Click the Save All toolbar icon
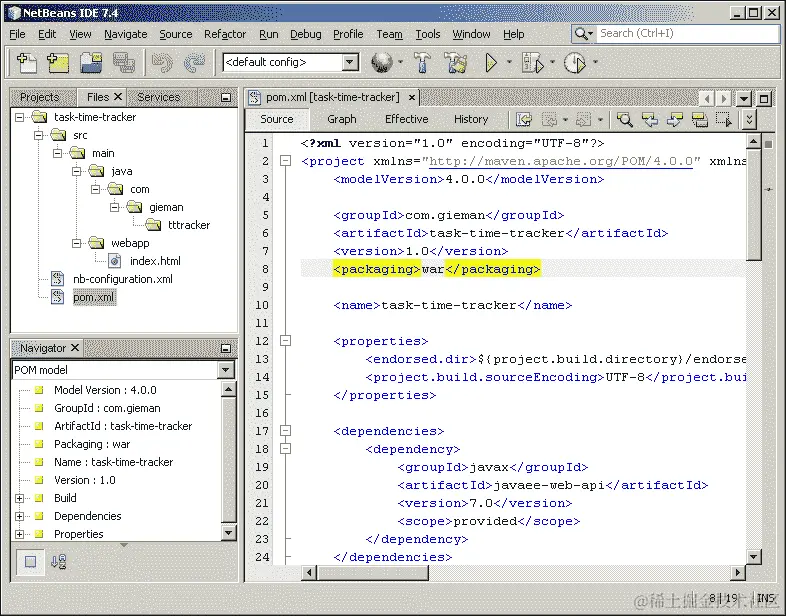The height and width of the screenshot is (616, 786). [123, 63]
